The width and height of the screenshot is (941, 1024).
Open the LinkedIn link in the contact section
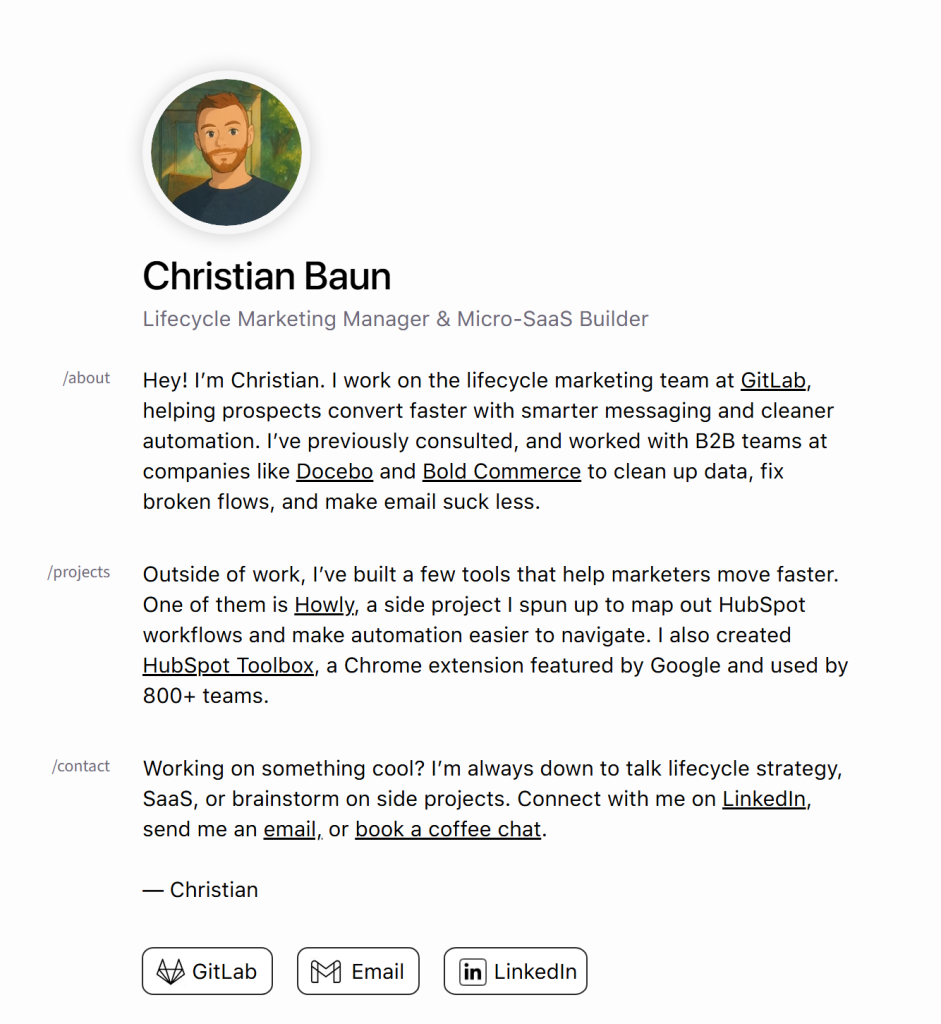[763, 798]
